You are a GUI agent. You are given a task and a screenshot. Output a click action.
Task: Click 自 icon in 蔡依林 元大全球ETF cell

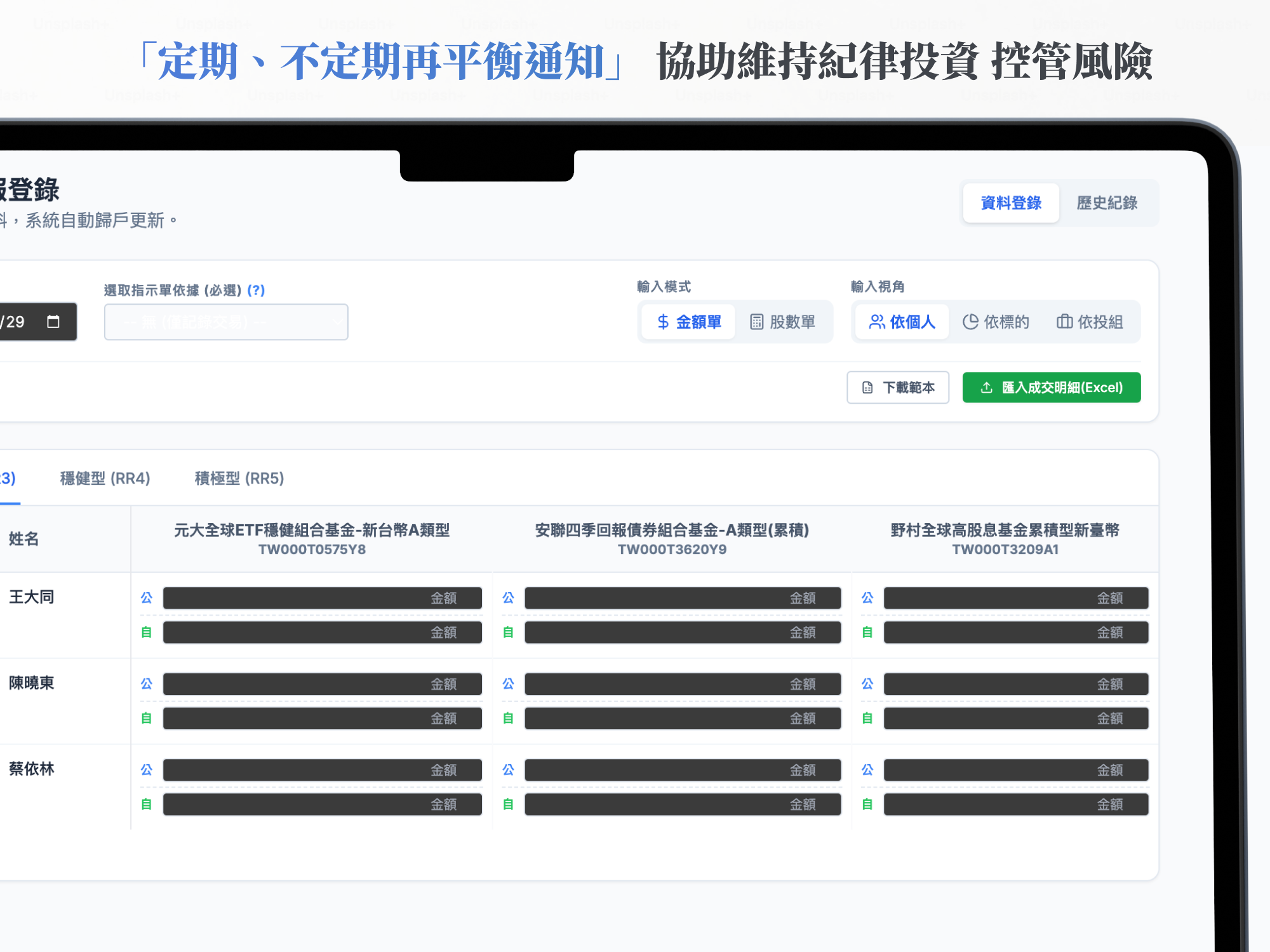[x=147, y=804]
